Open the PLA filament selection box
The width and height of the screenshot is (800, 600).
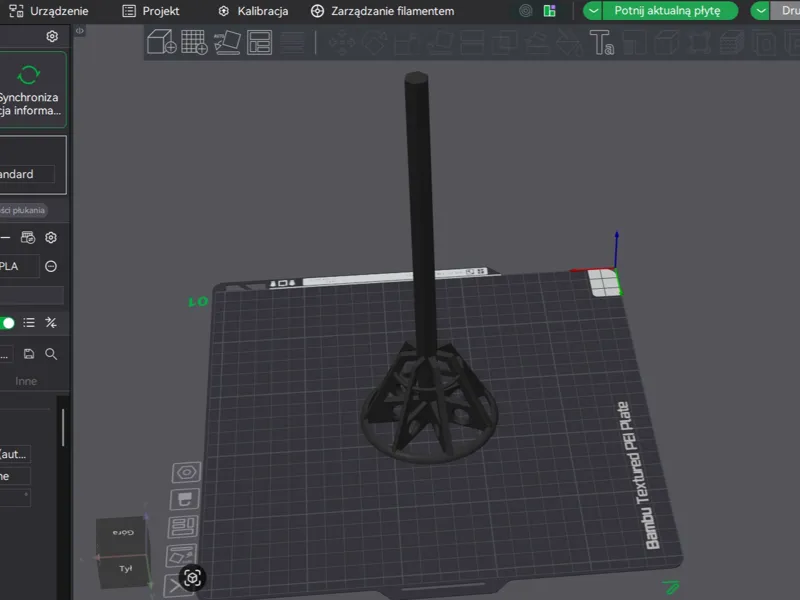click(x=19, y=266)
